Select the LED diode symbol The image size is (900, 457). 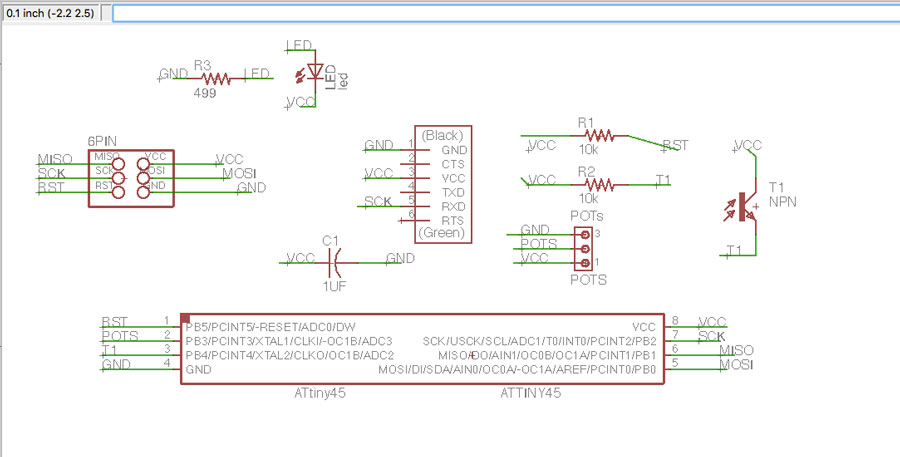click(315, 71)
